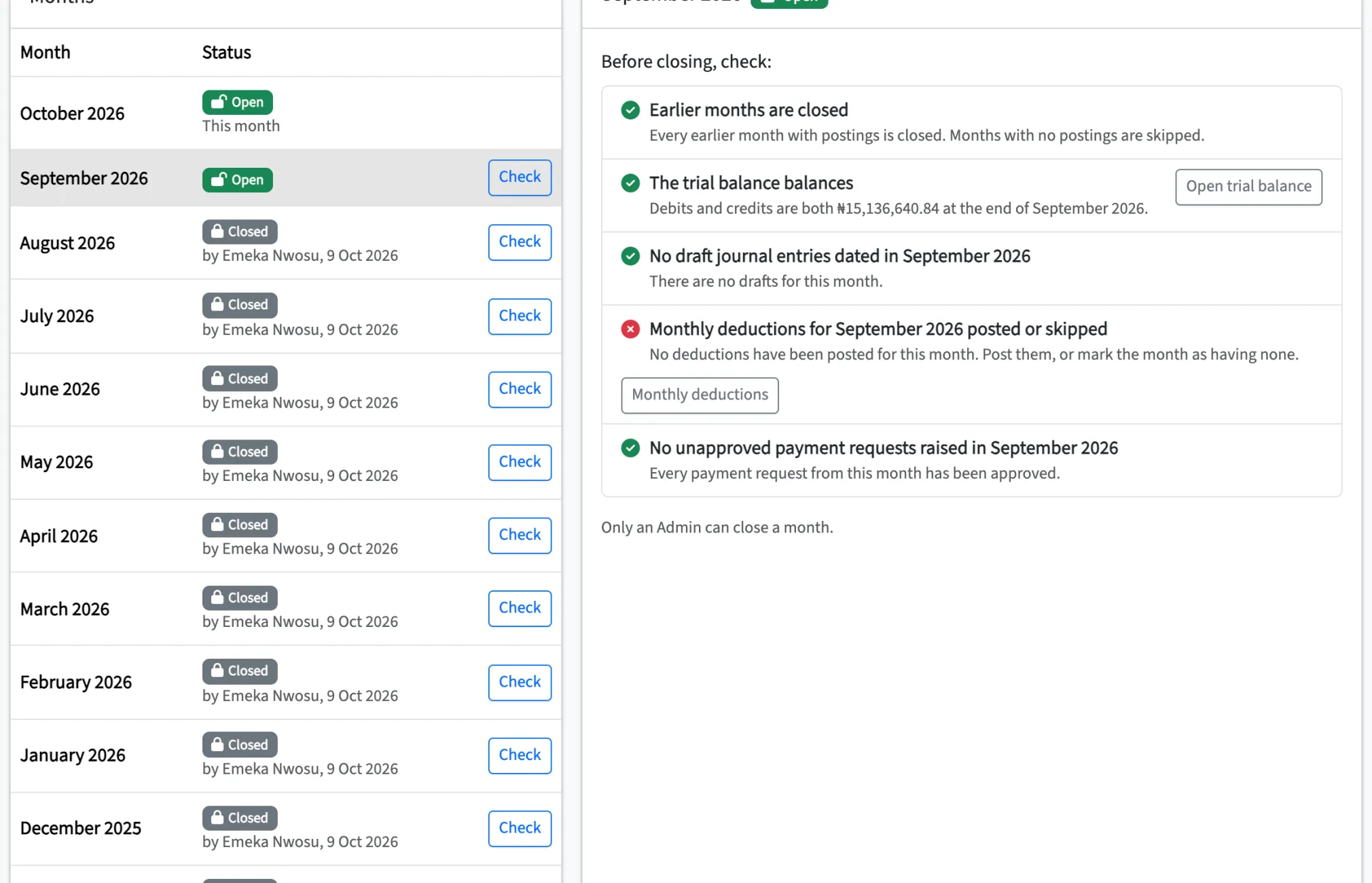Click the 'Only an Admin can close a month' note
Screen dimensions: 1372x883
(x=717, y=528)
